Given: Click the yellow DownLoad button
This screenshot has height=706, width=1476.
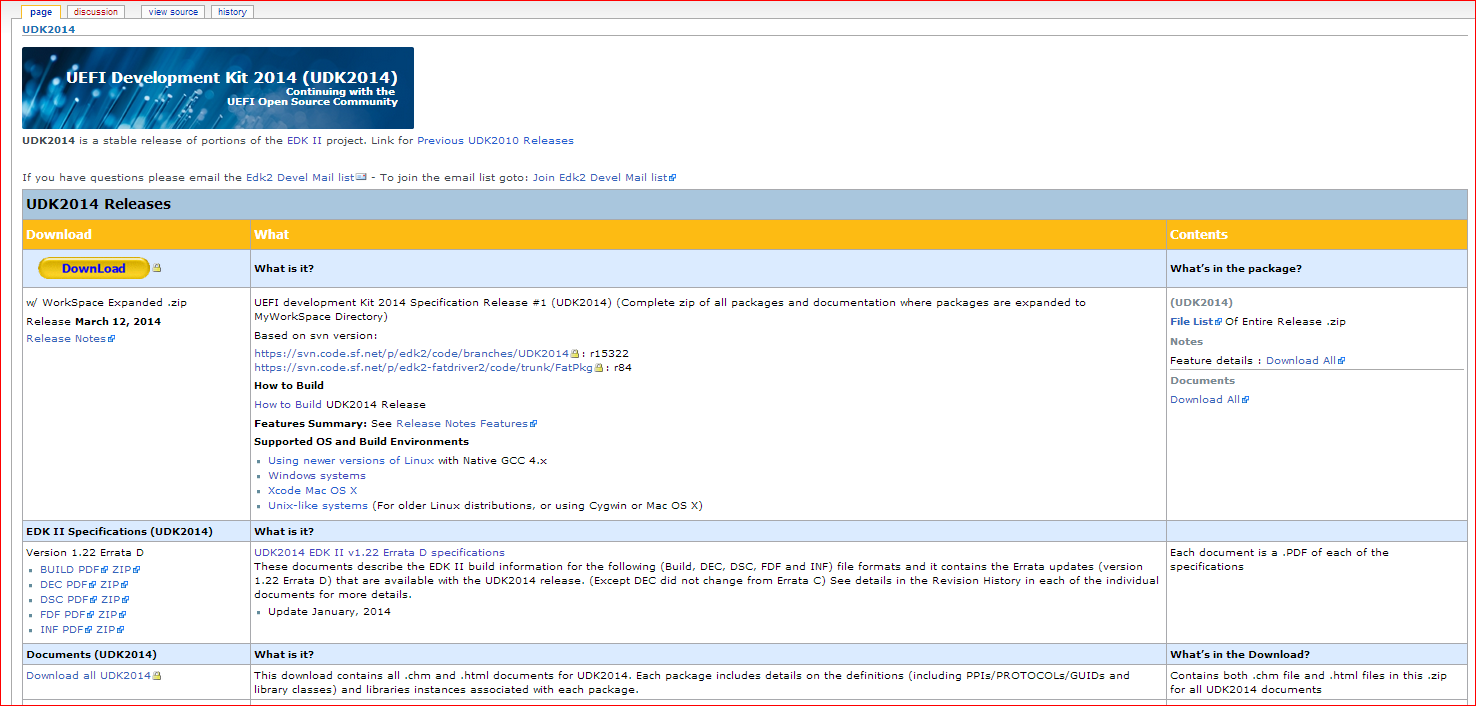Looking at the screenshot, I should 94,268.
